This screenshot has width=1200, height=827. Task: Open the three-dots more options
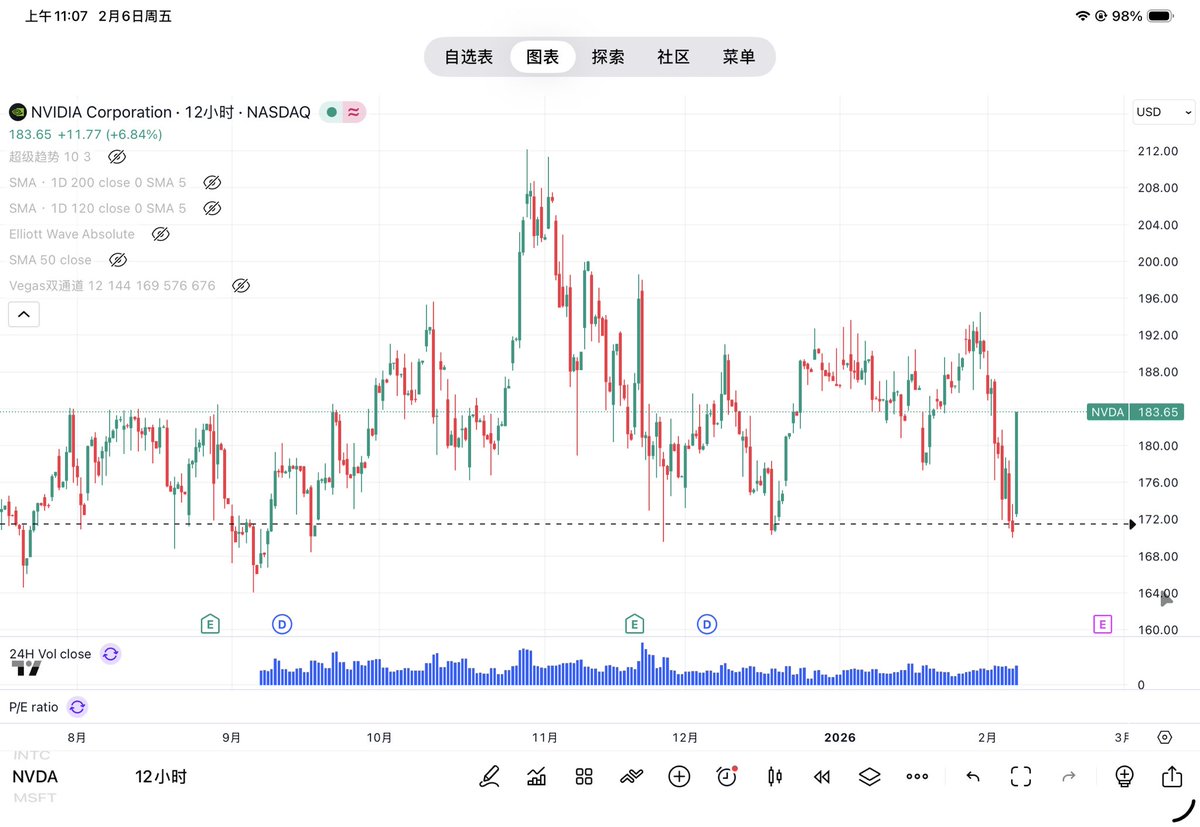coord(917,776)
